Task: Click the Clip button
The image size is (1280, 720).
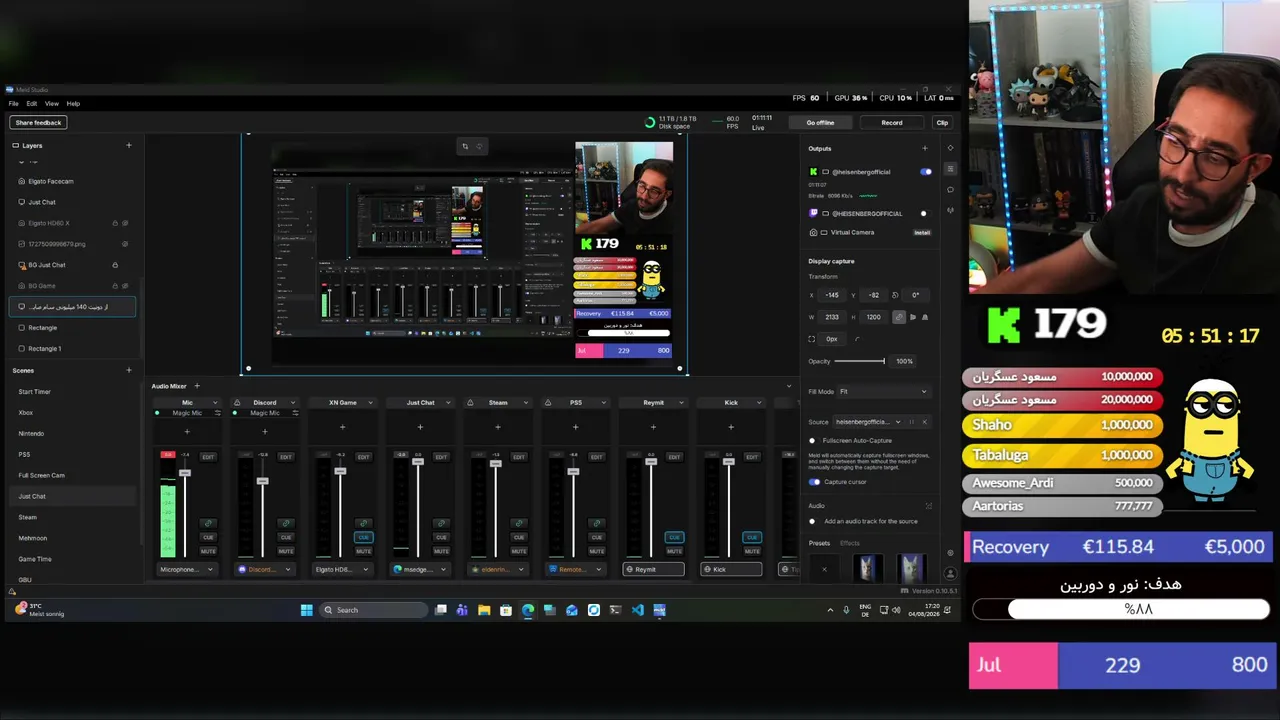Action: tap(942, 123)
